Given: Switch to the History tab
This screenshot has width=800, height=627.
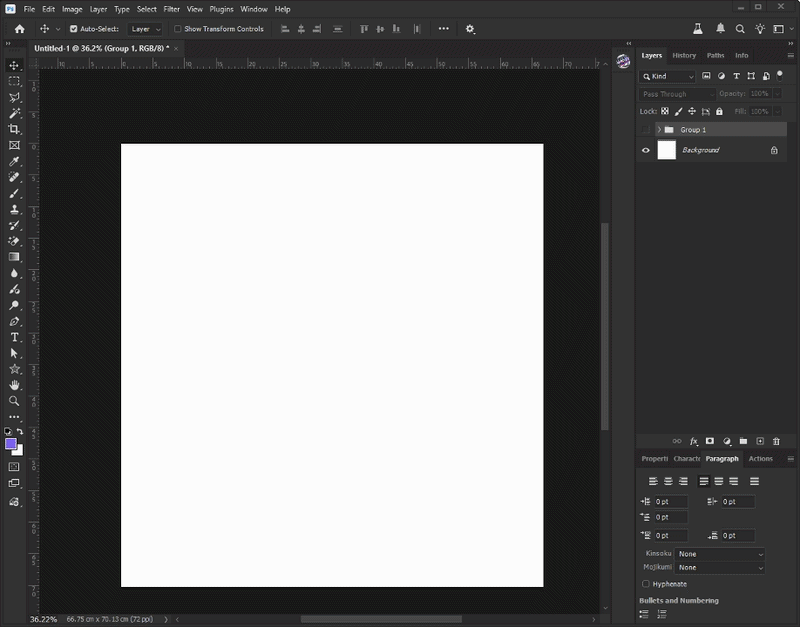Looking at the screenshot, I should (684, 56).
